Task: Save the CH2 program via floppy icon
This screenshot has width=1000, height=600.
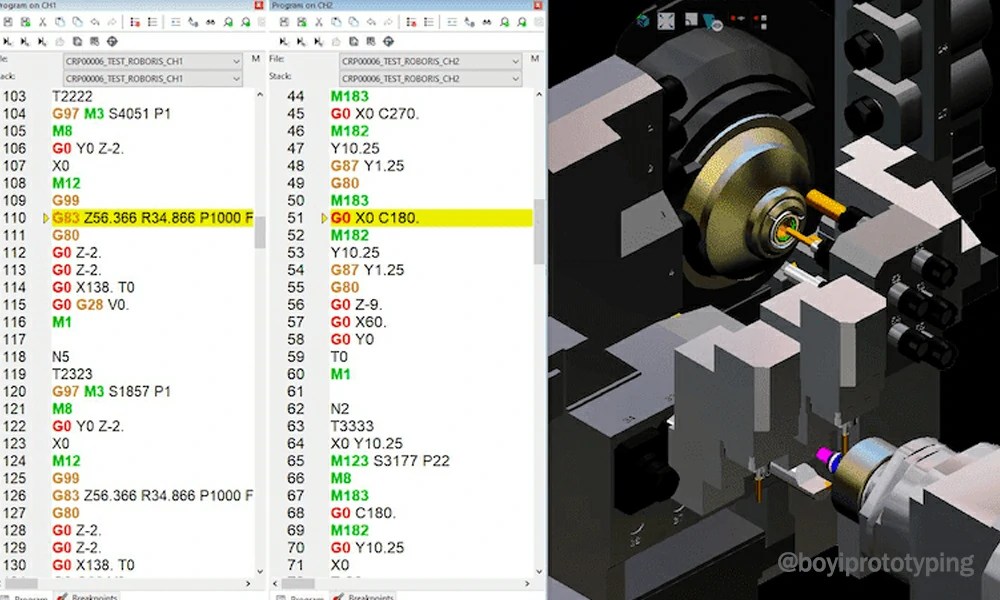Action: click(x=284, y=22)
